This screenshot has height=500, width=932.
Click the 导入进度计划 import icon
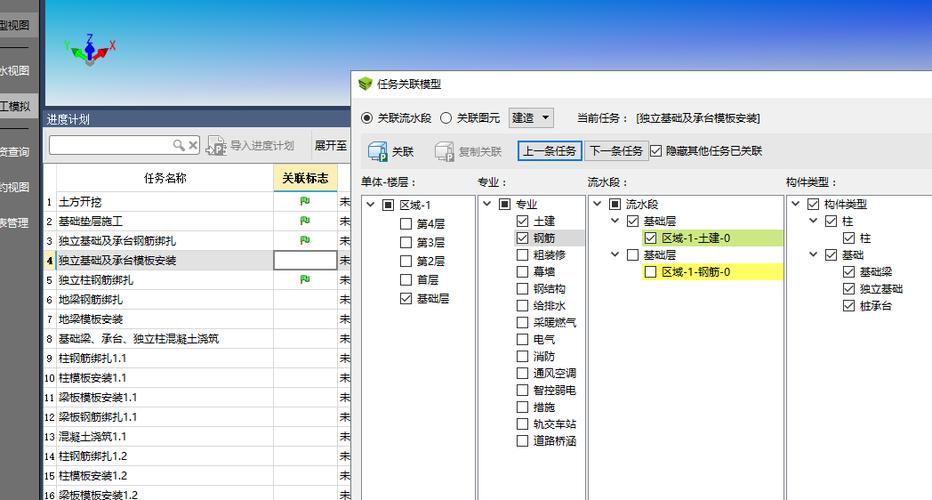click(x=216, y=146)
